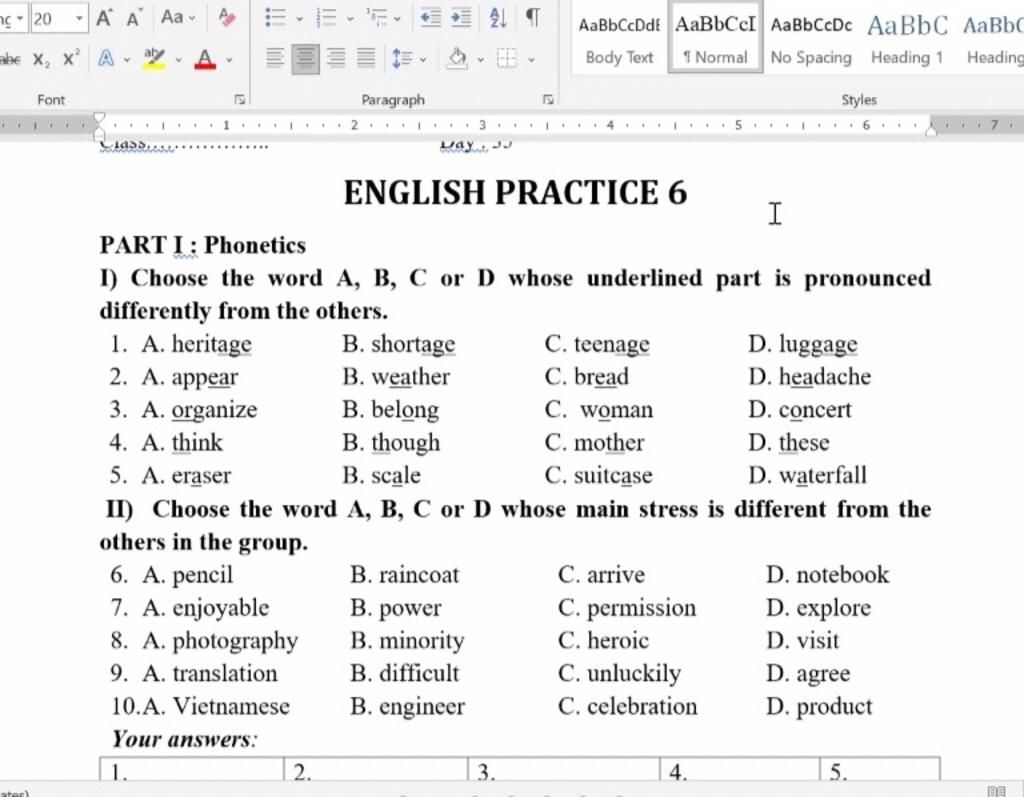Click option C. bread
Image resolution: width=1024 pixels, height=797 pixels.
click(587, 377)
